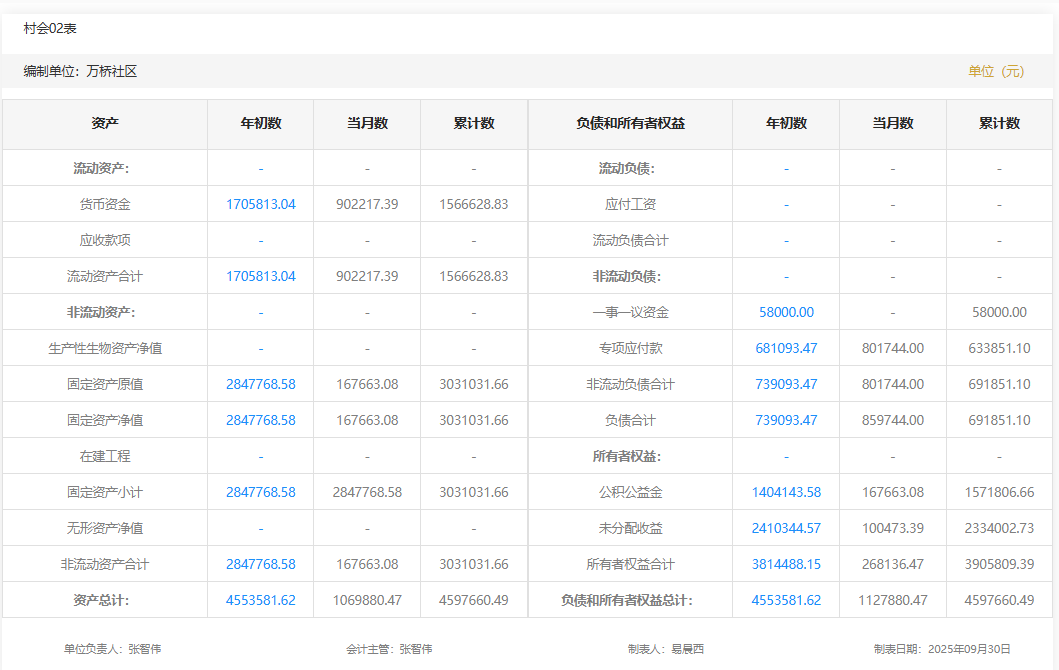Click 一事一议资金 年初数 link 58000.00

[x=786, y=312]
